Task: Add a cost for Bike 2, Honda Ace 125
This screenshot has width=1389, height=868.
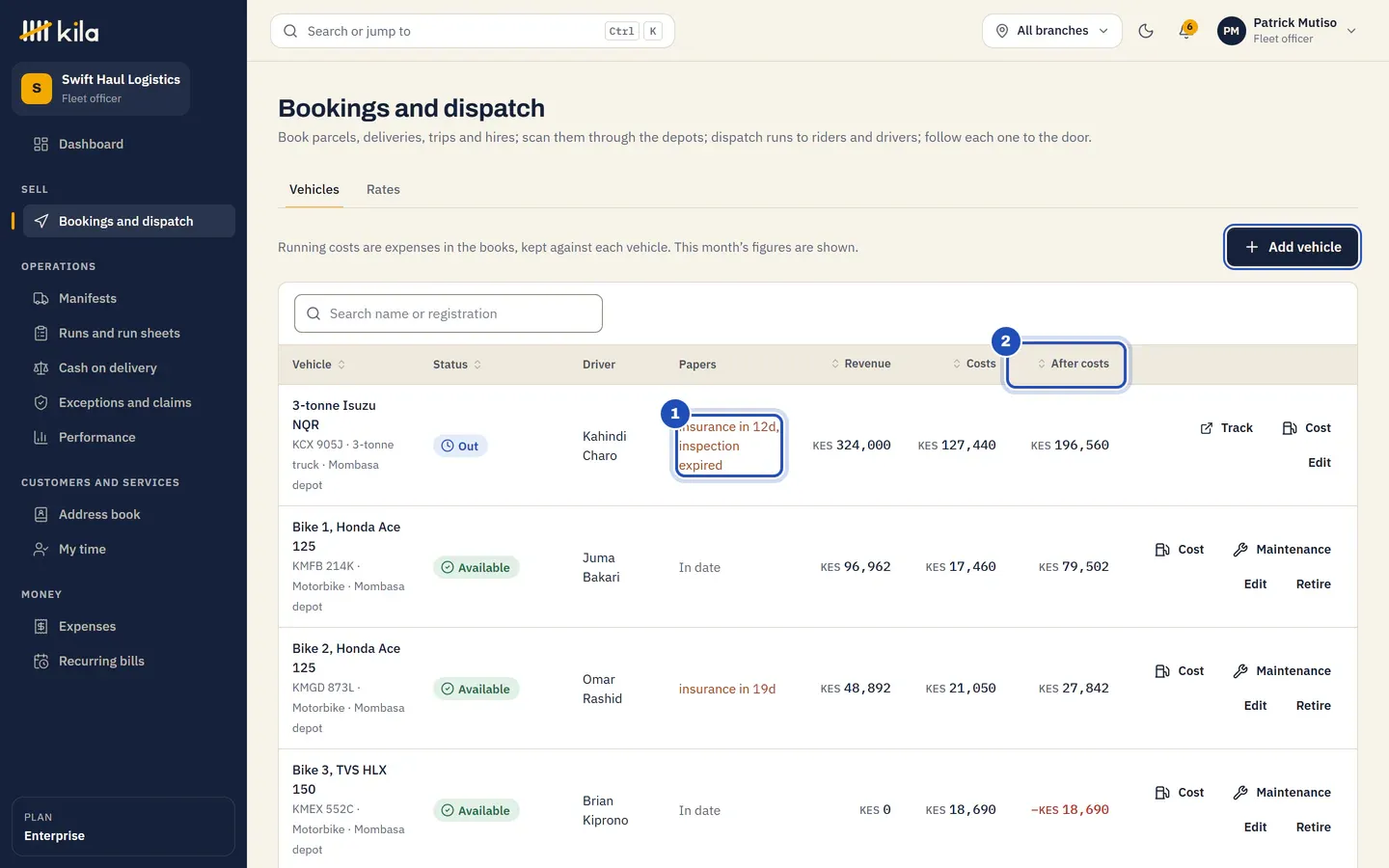Action: click(x=1179, y=671)
